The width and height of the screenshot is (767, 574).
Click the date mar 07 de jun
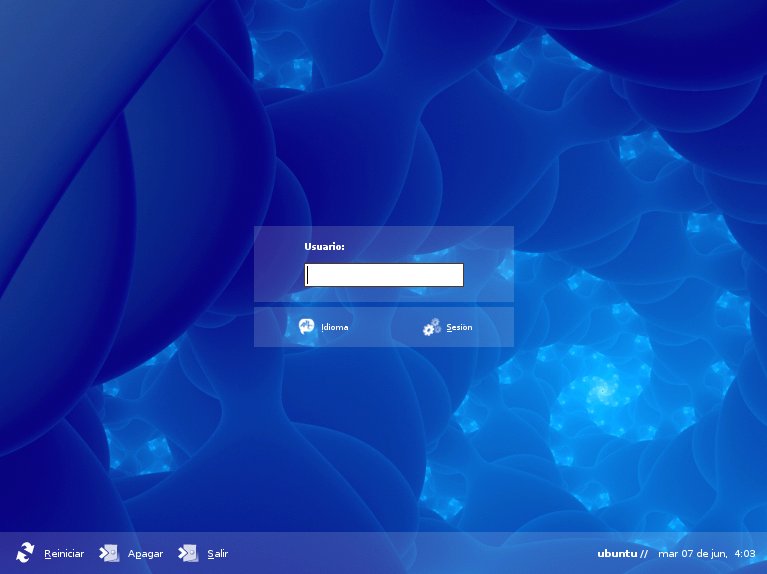coord(693,554)
